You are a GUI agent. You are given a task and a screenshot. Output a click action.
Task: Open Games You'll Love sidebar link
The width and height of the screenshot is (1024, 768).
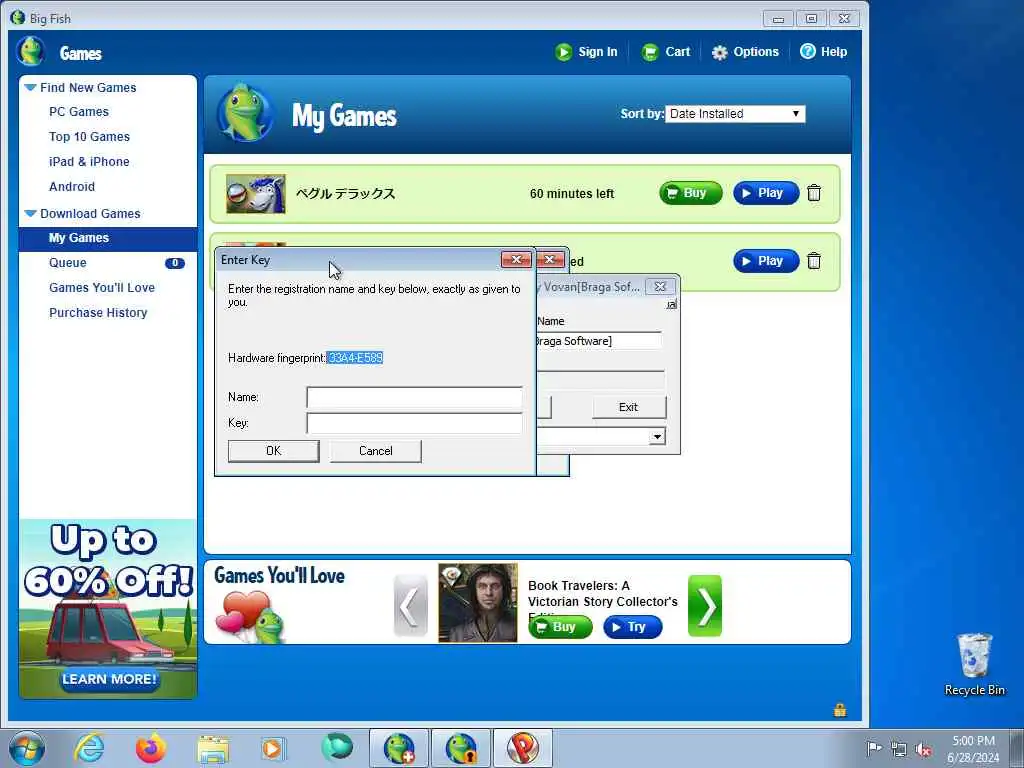pos(102,287)
